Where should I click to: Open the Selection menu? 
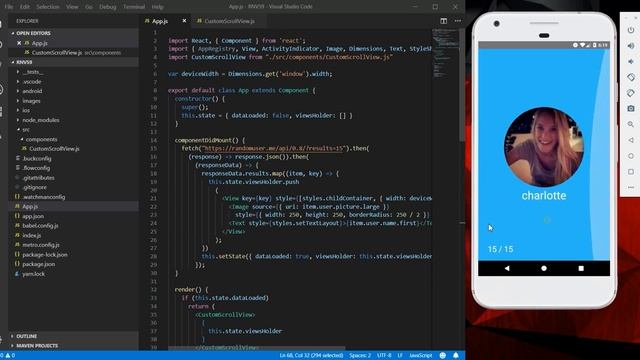[48, 7]
